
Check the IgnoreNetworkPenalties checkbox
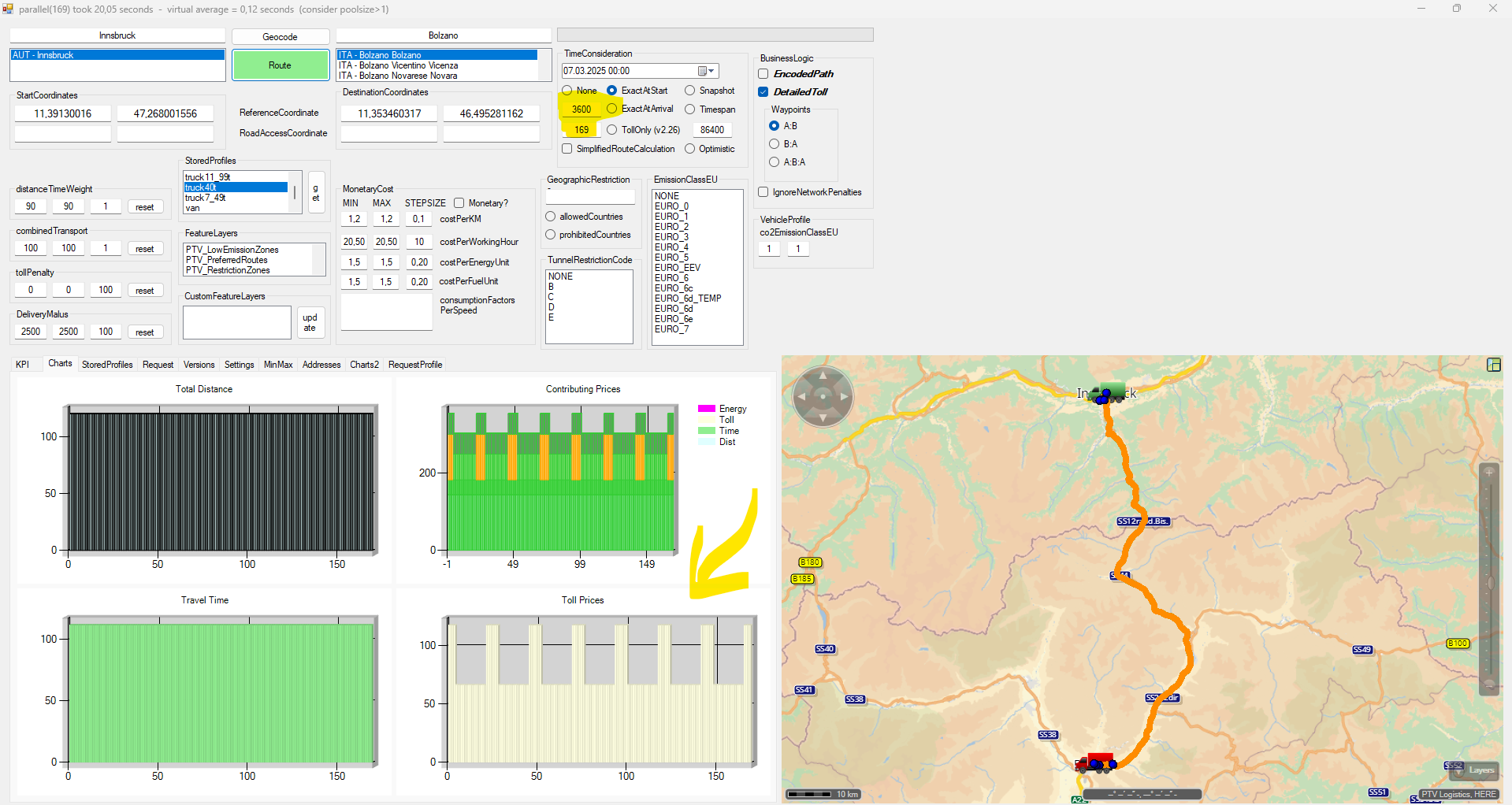(x=763, y=192)
